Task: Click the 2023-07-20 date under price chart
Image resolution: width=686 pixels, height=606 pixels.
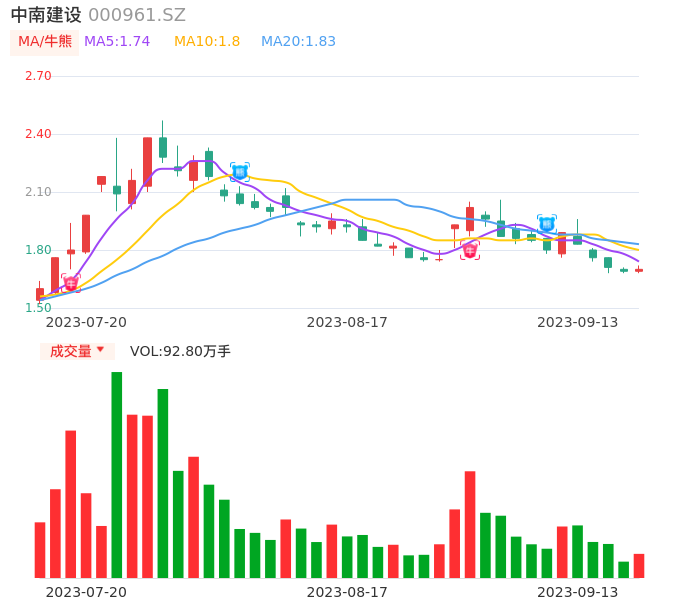Action: click(86, 322)
